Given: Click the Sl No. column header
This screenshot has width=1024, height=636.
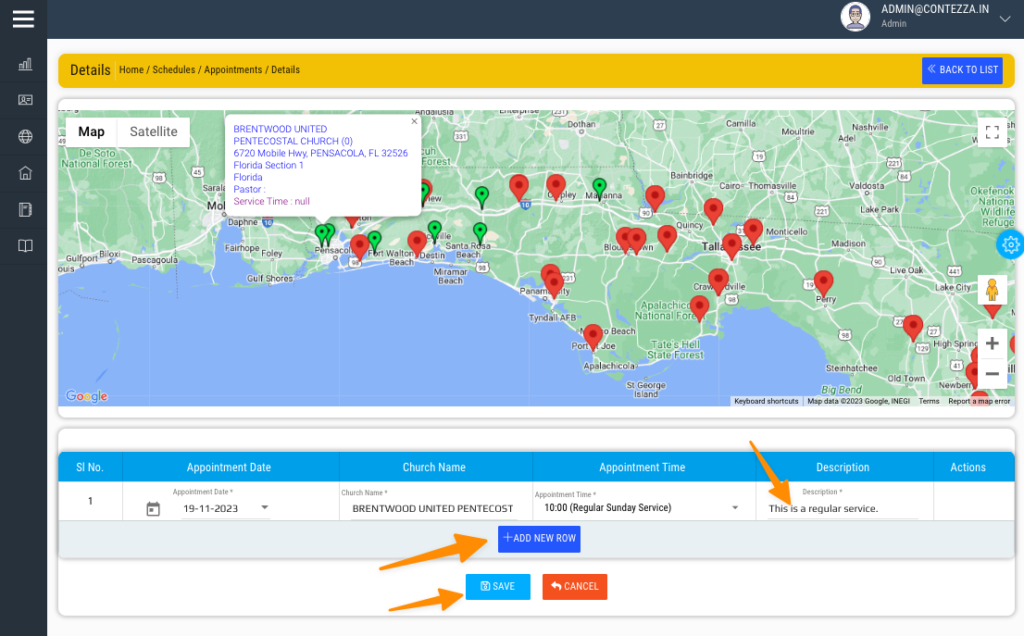Looking at the screenshot, I should click(89, 468).
